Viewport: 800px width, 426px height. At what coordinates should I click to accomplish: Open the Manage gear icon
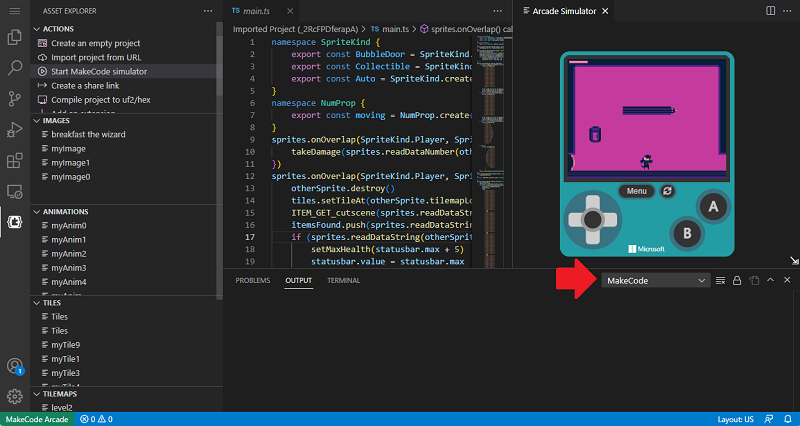15,396
